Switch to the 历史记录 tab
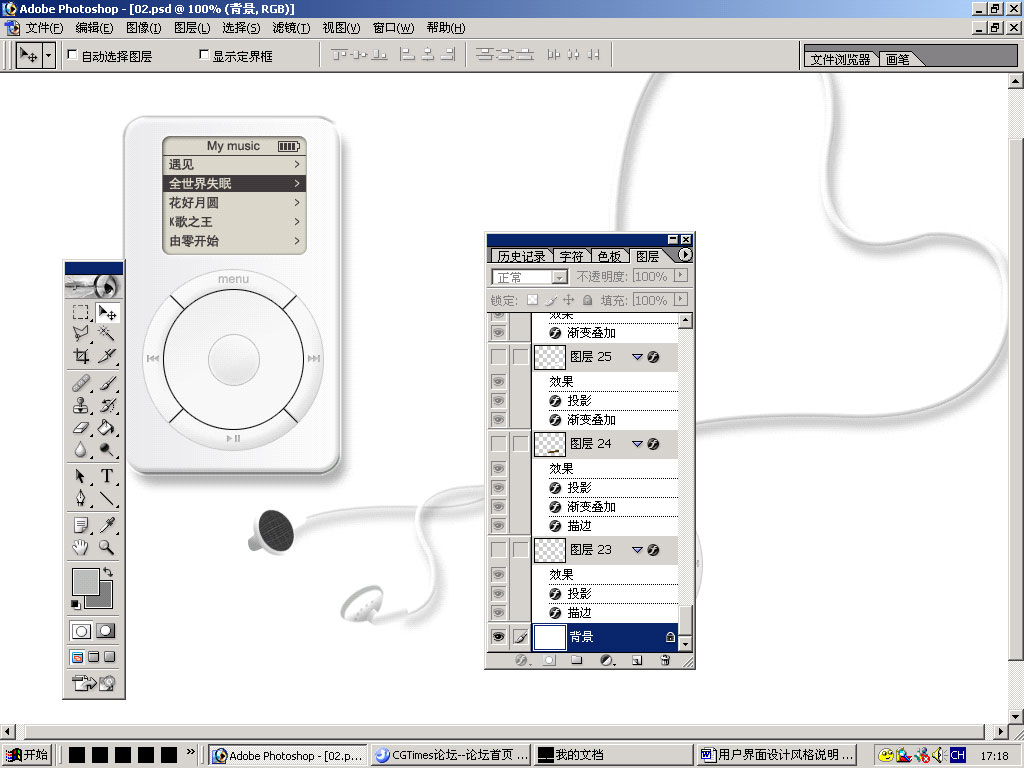 point(521,256)
